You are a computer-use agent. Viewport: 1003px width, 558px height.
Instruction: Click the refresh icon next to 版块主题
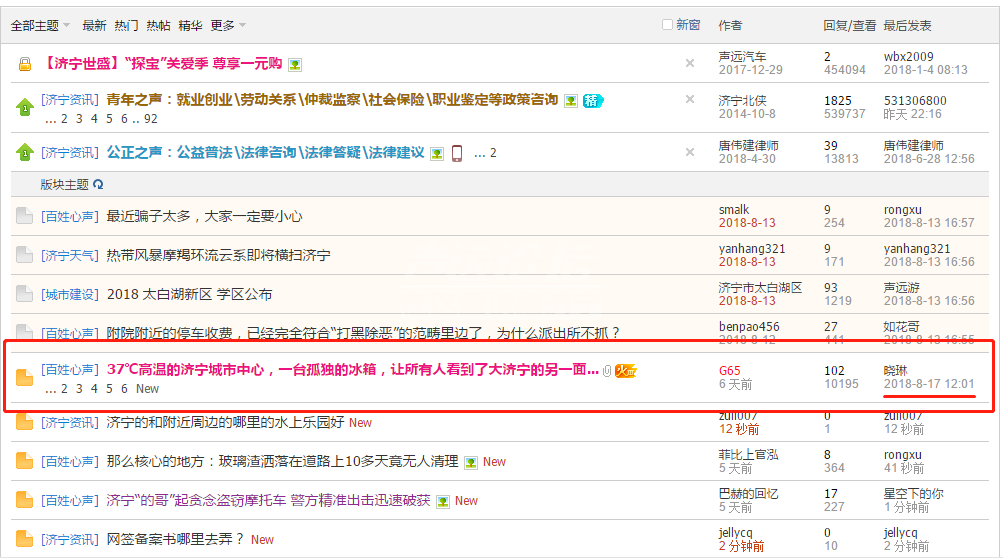(98, 184)
